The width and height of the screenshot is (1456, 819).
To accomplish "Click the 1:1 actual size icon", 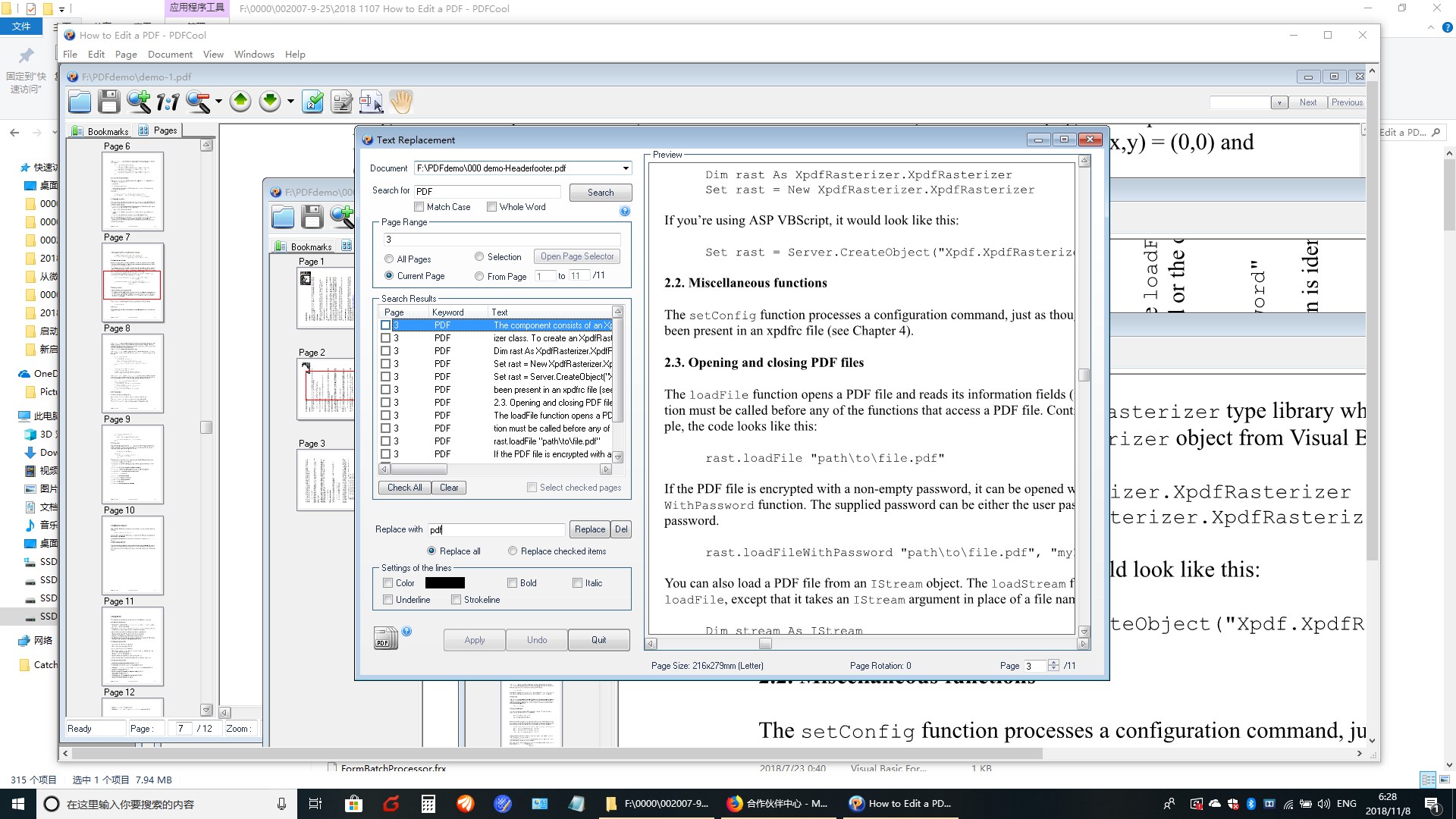I will click(x=168, y=102).
